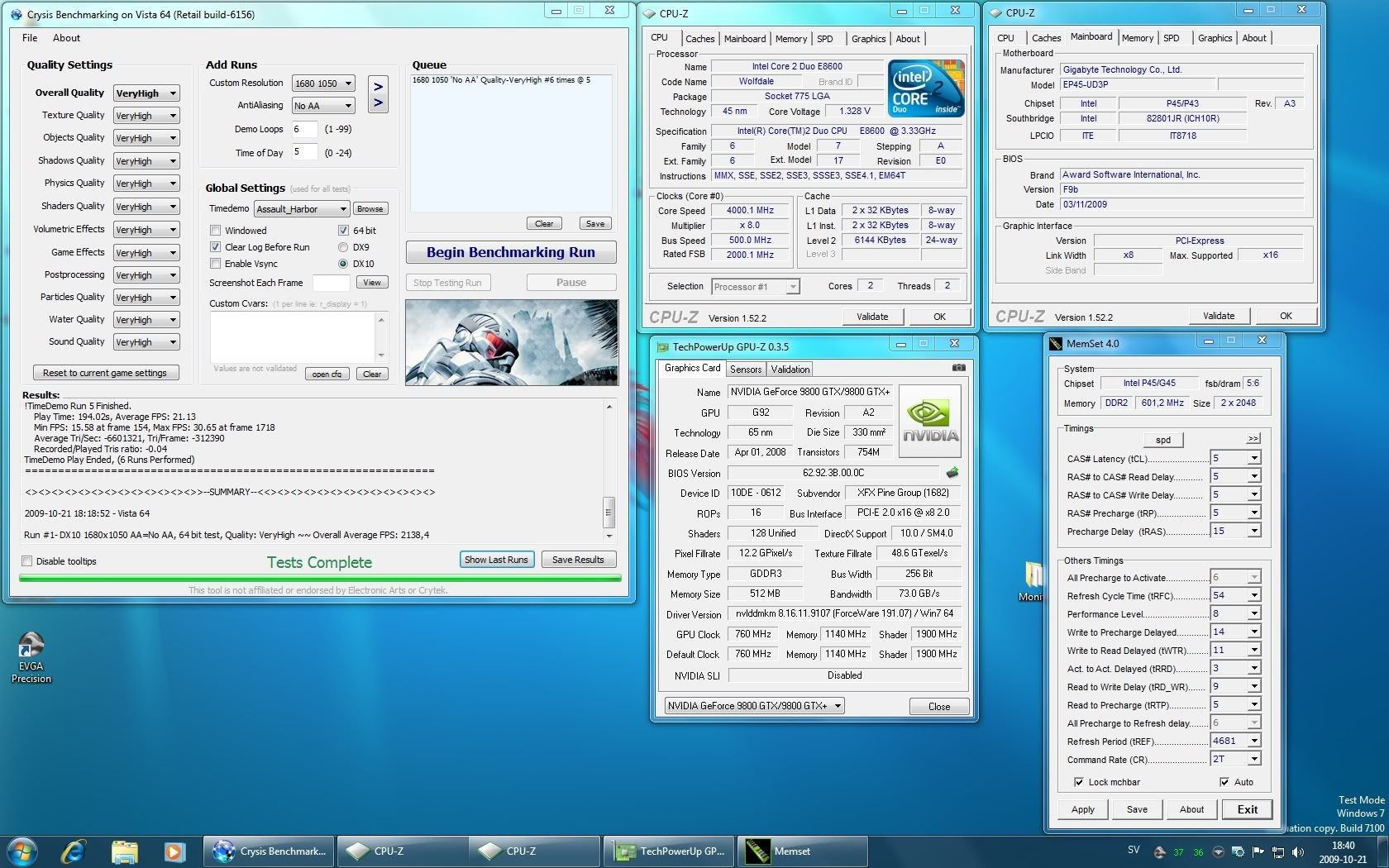Image resolution: width=1389 pixels, height=868 pixels.
Task: Click Begin Benchmarking Run
Action: pyautogui.click(x=511, y=253)
